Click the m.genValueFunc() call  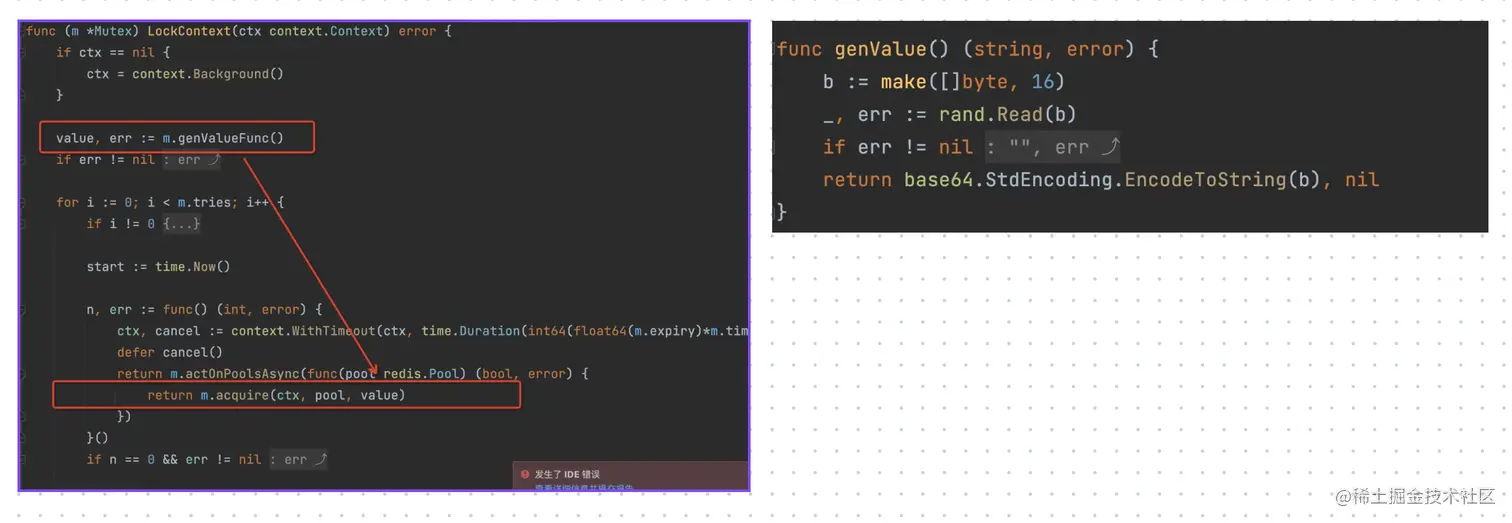(223, 138)
